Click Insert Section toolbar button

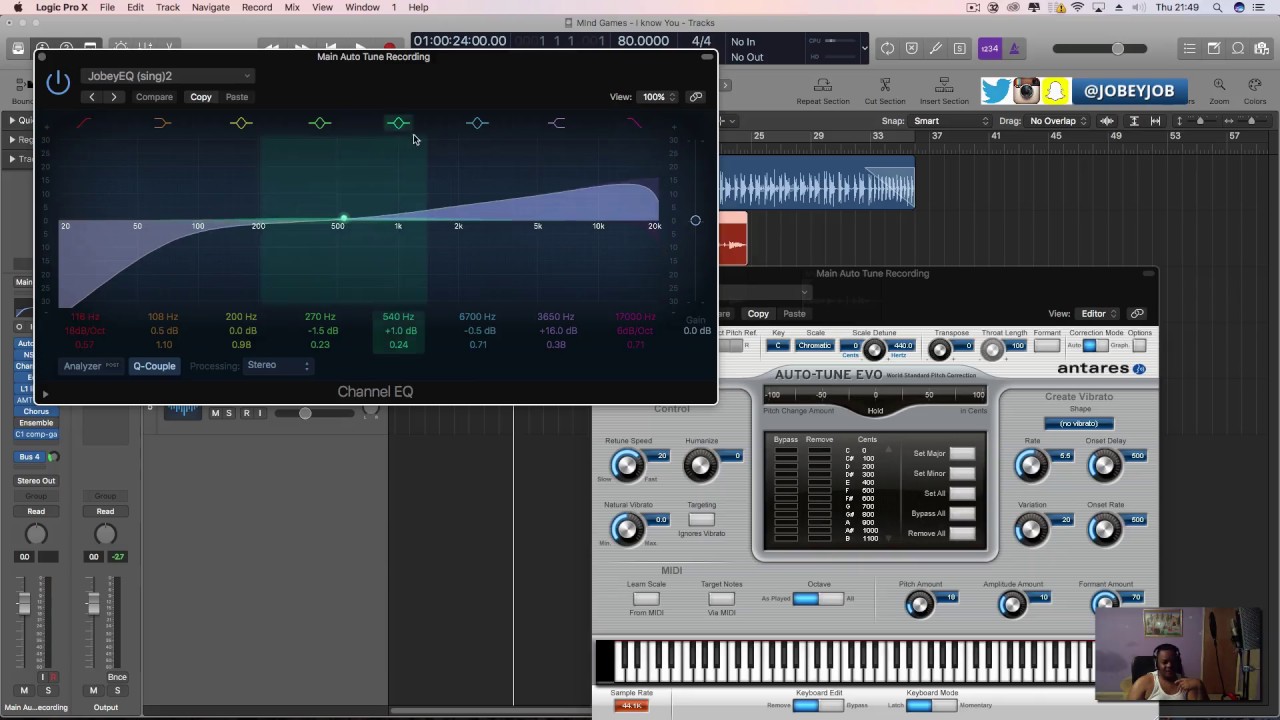(944, 92)
